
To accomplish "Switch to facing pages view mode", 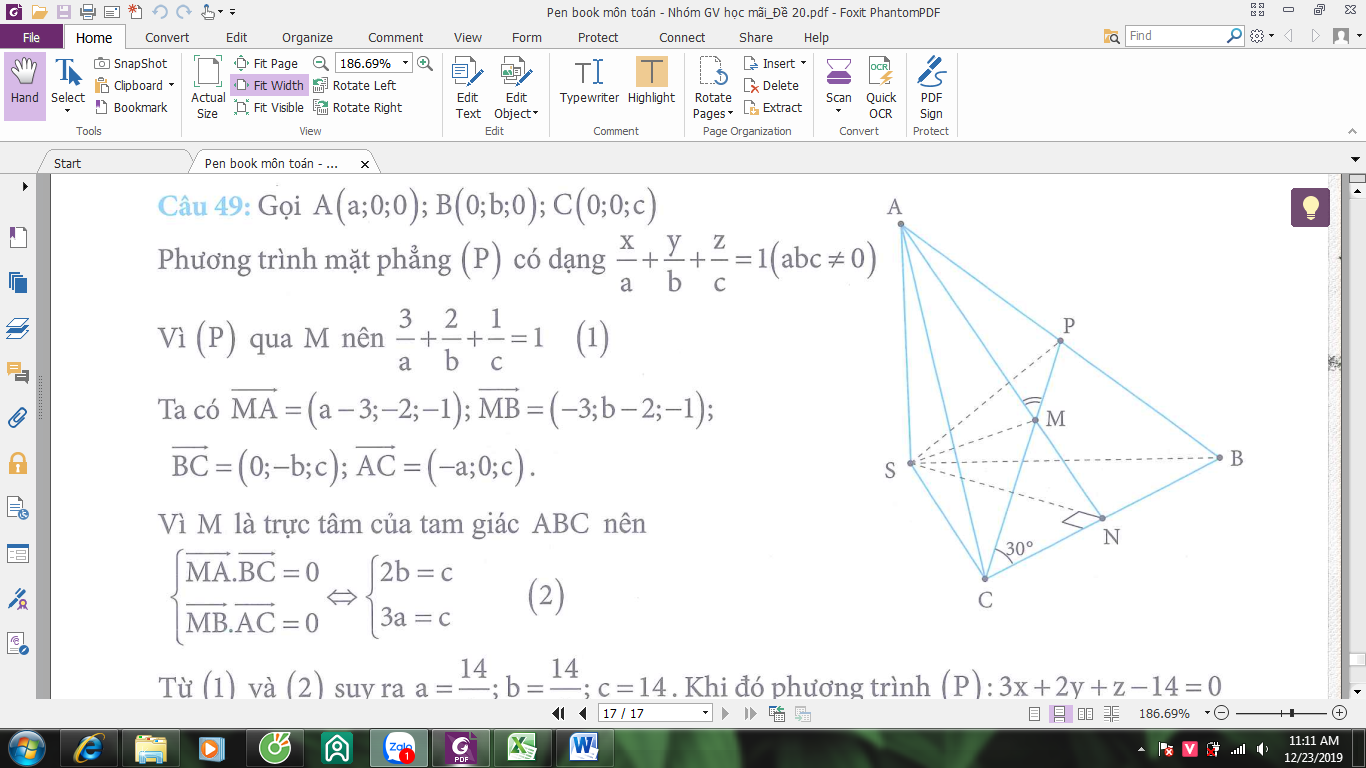I will [x=1085, y=713].
